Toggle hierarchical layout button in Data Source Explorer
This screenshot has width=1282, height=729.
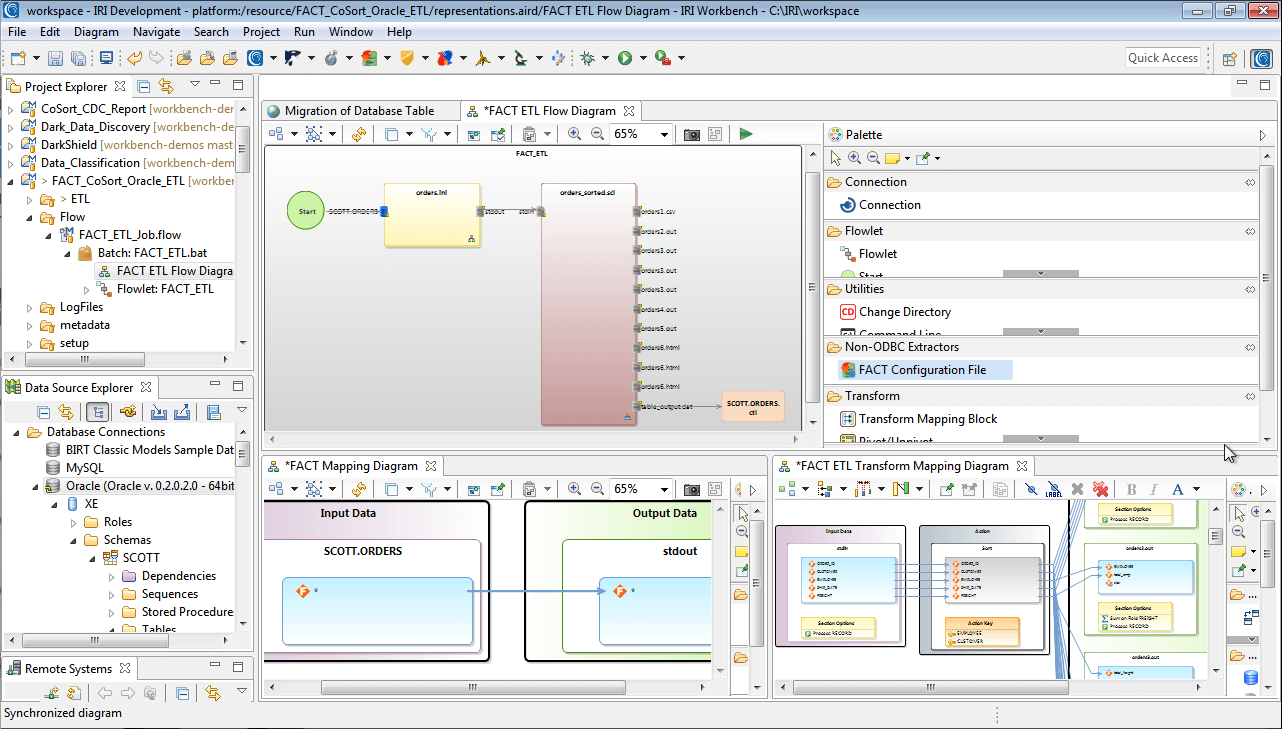coord(98,412)
